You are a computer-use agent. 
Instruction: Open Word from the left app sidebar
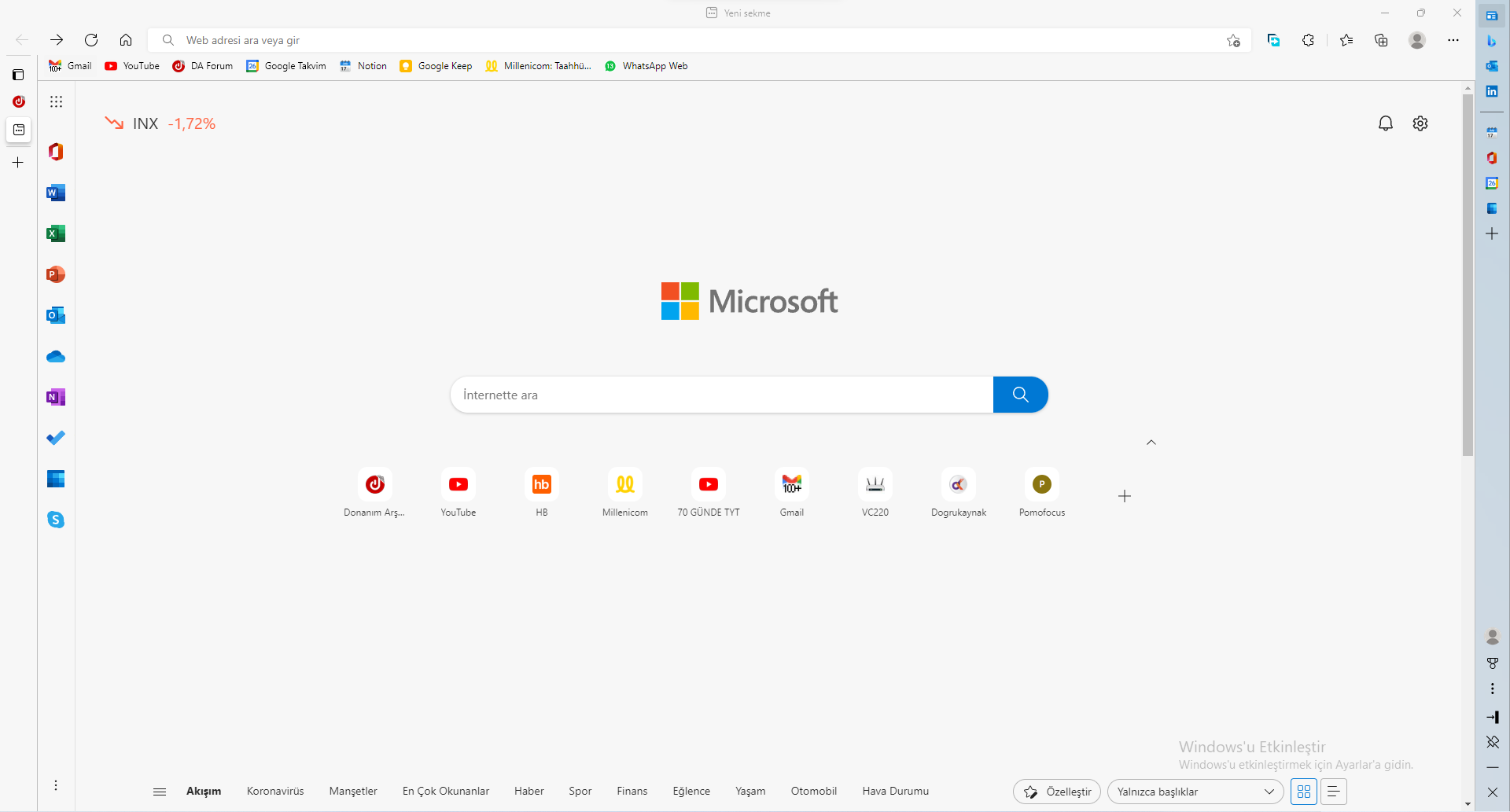coord(56,193)
